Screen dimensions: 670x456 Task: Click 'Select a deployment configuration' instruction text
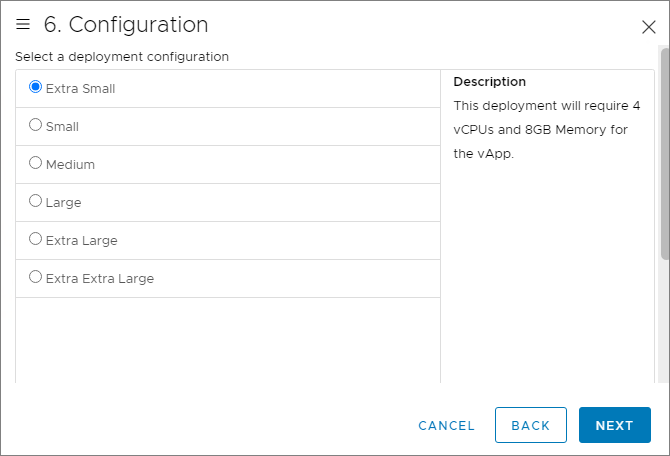coord(122,57)
